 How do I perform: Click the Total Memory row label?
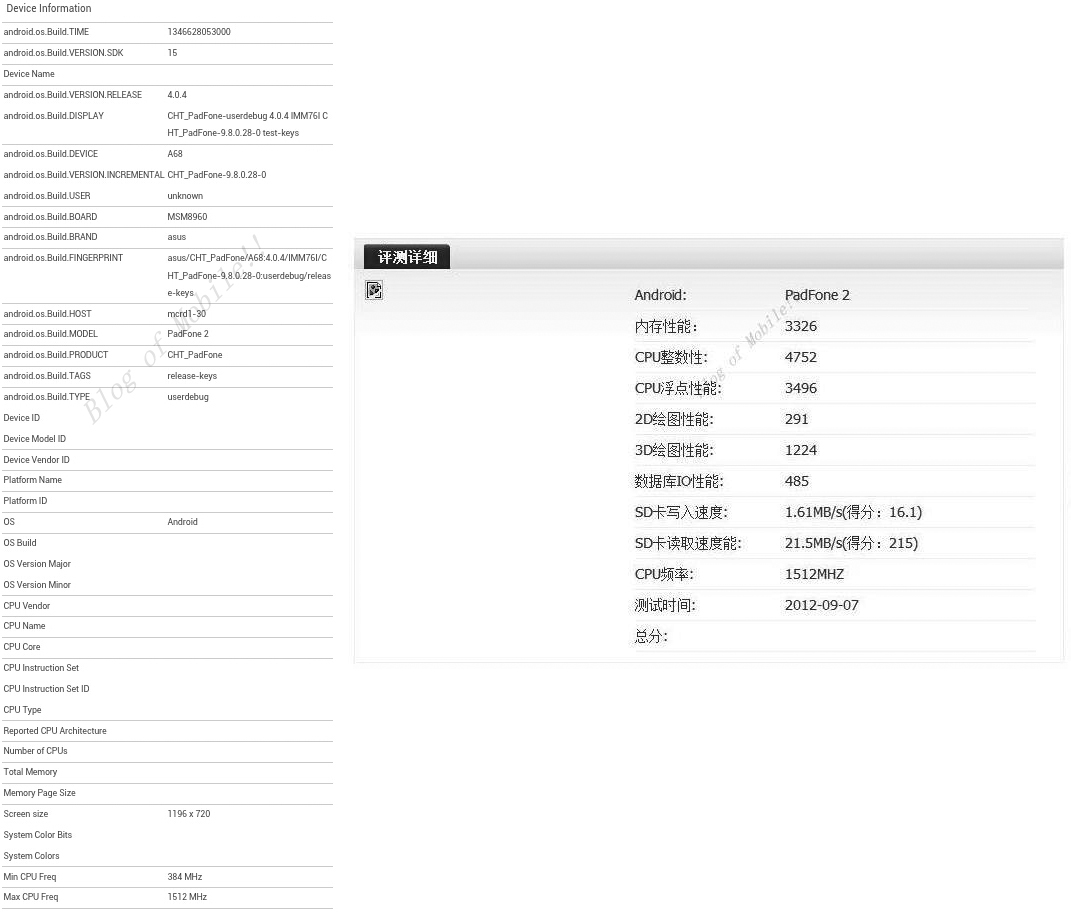pos(30,772)
